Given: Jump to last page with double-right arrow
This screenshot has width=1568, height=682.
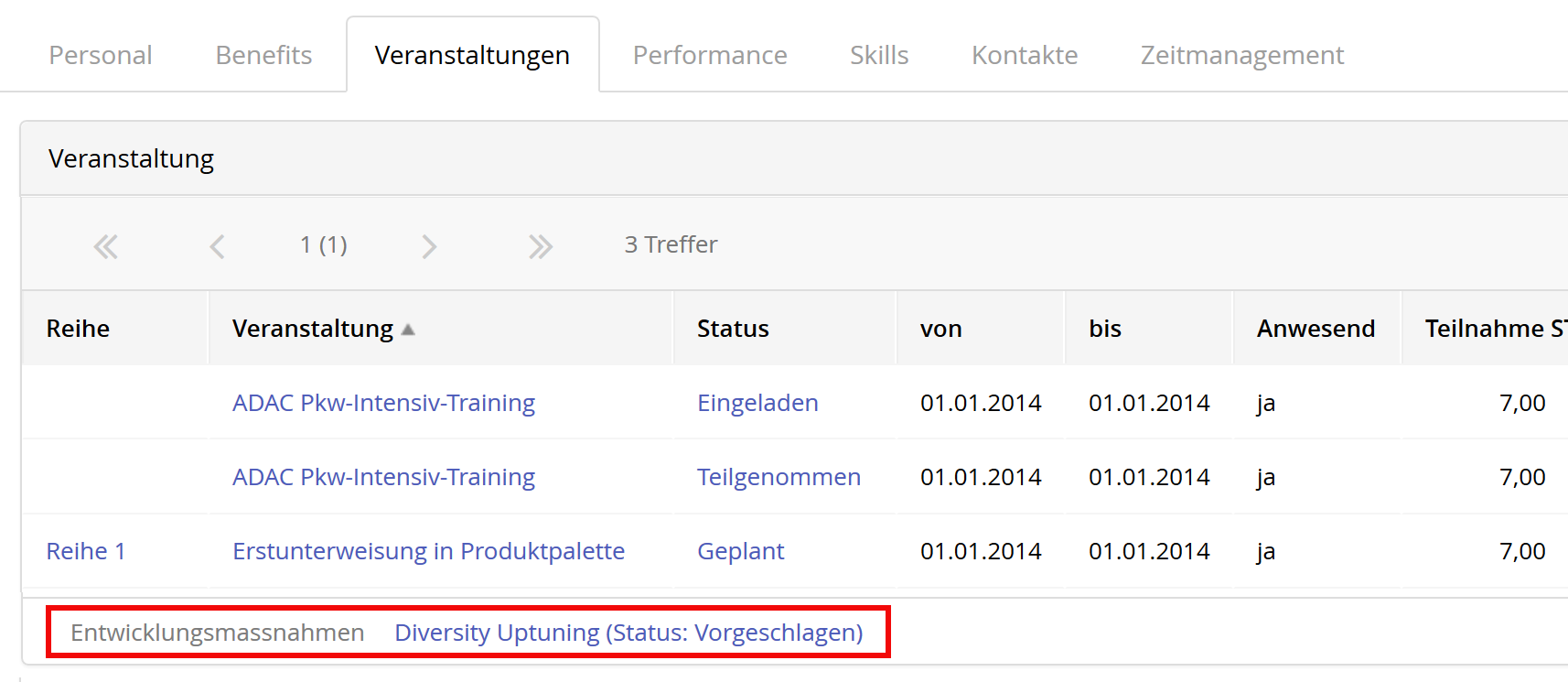Looking at the screenshot, I should [540, 246].
